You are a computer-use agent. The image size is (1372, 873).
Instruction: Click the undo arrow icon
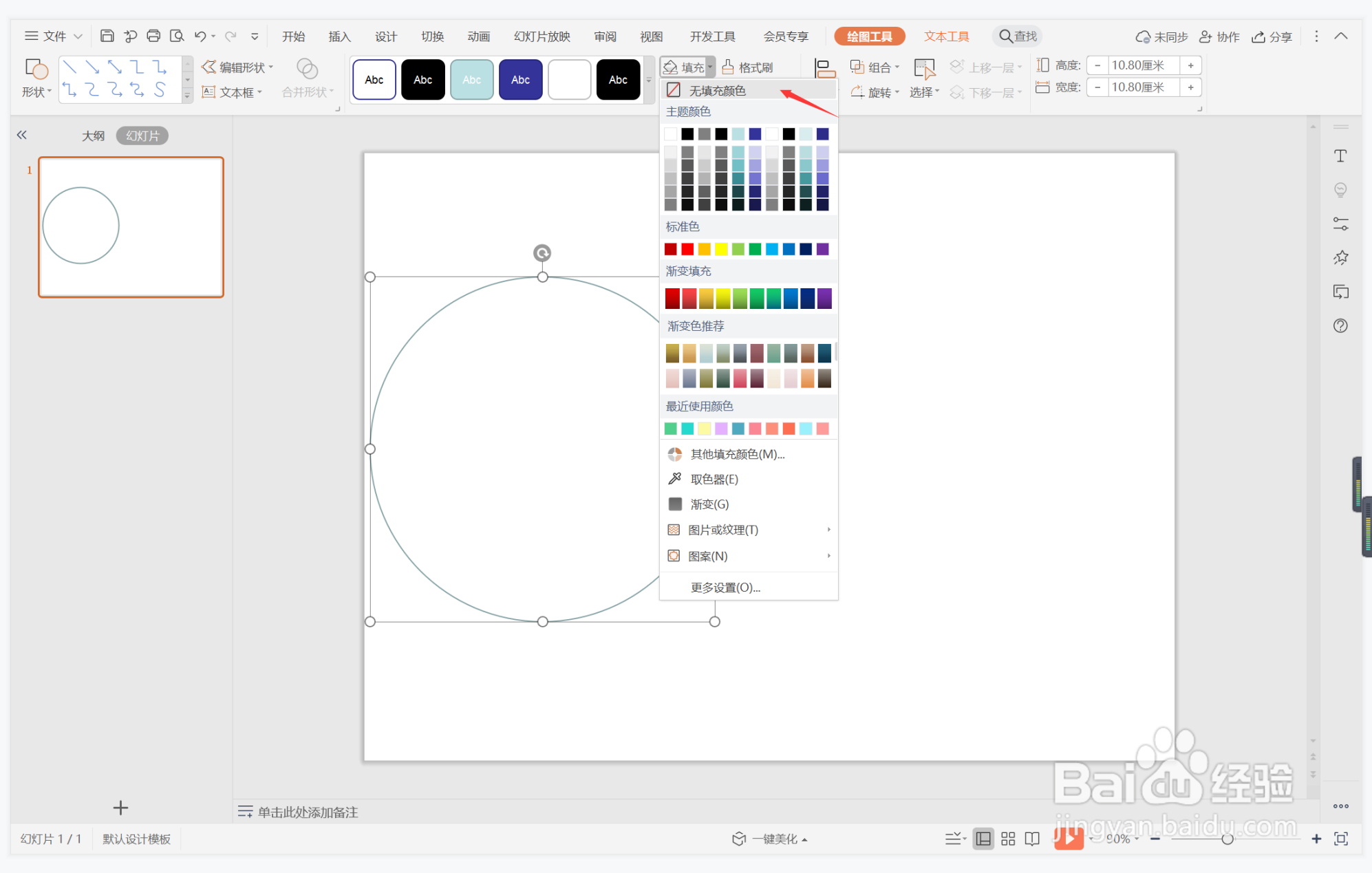[x=200, y=36]
